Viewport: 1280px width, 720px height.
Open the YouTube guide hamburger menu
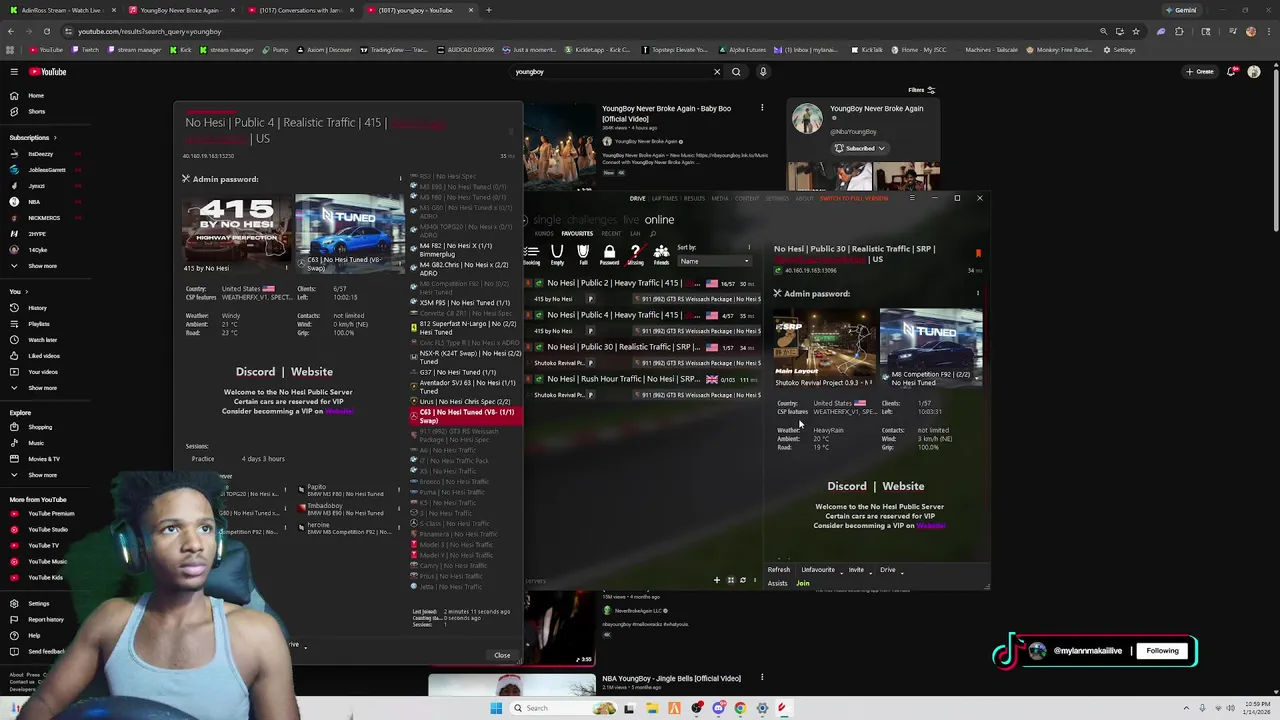pos(14,72)
